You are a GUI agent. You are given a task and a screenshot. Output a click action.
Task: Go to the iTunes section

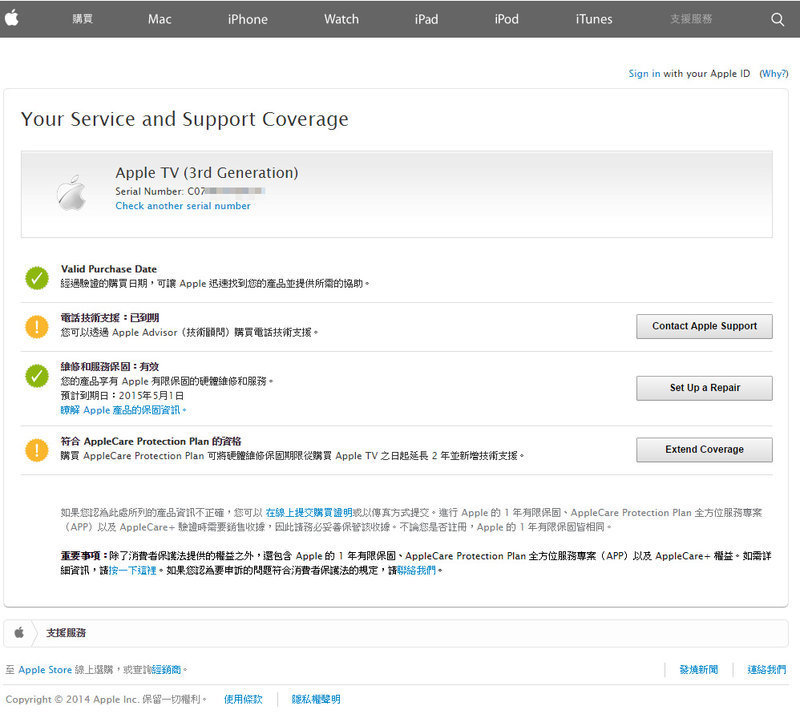coord(594,19)
